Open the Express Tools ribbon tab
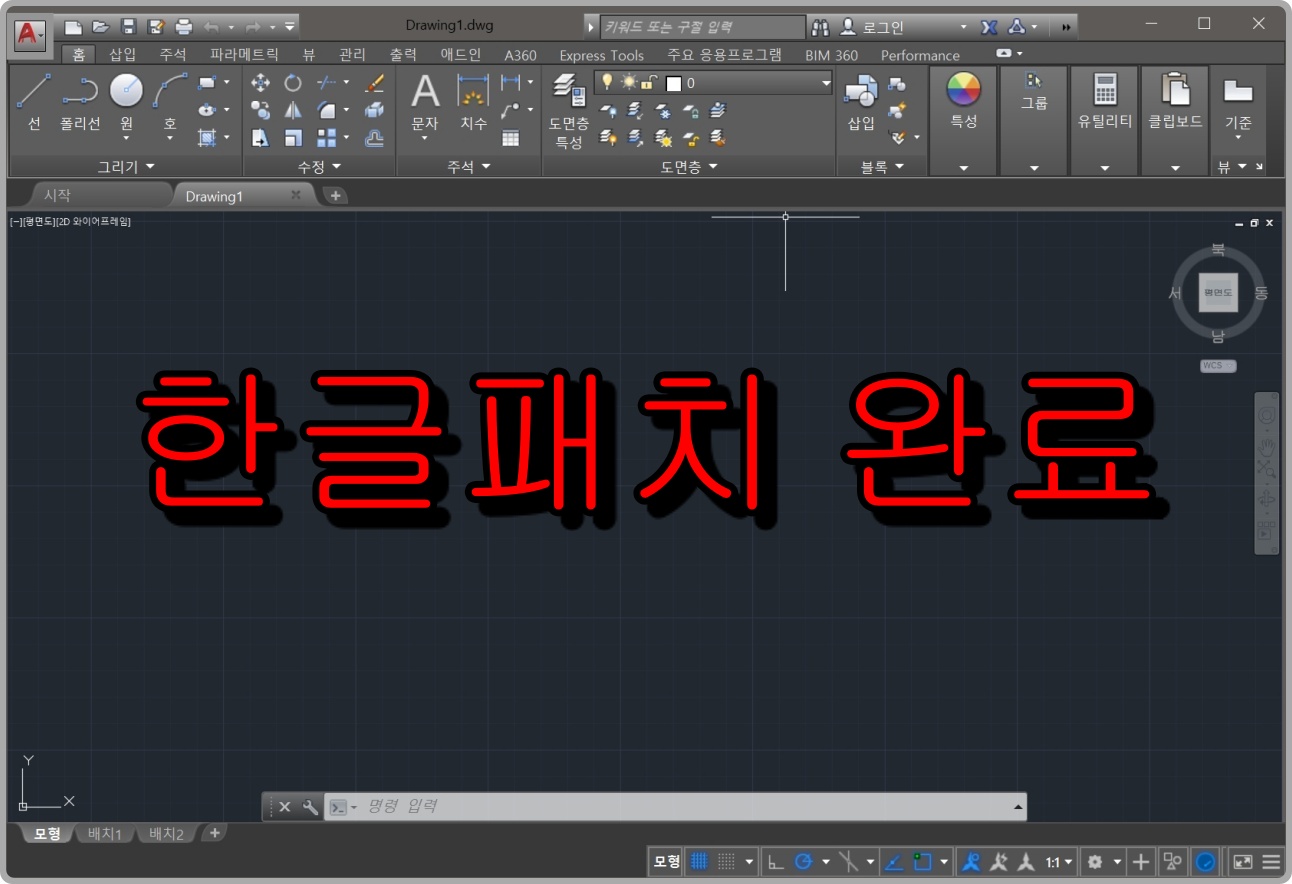Screen dimensions: 1292x884 pyautogui.click(x=601, y=55)
